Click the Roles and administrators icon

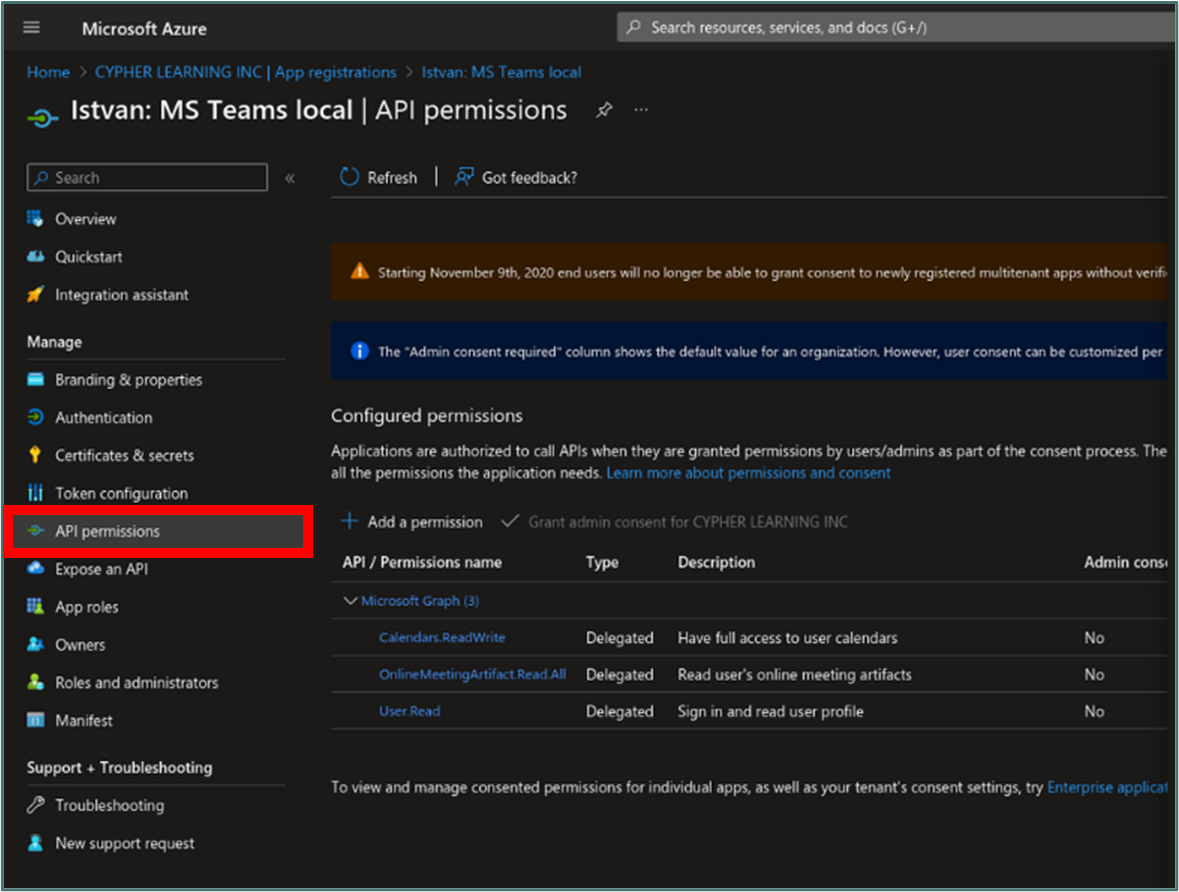tap(35, 681)
